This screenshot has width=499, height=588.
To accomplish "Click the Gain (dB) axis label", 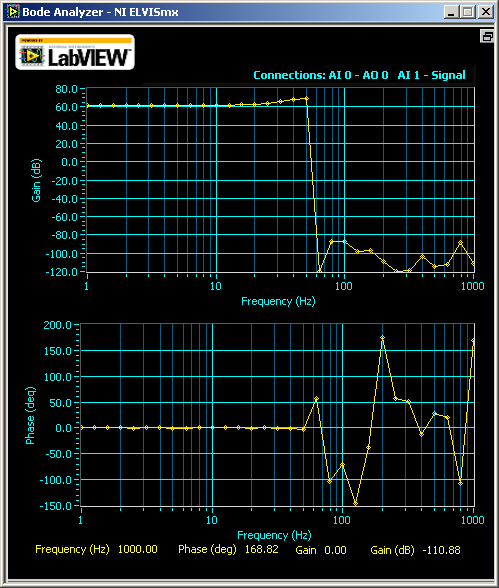I will [36, 181].
